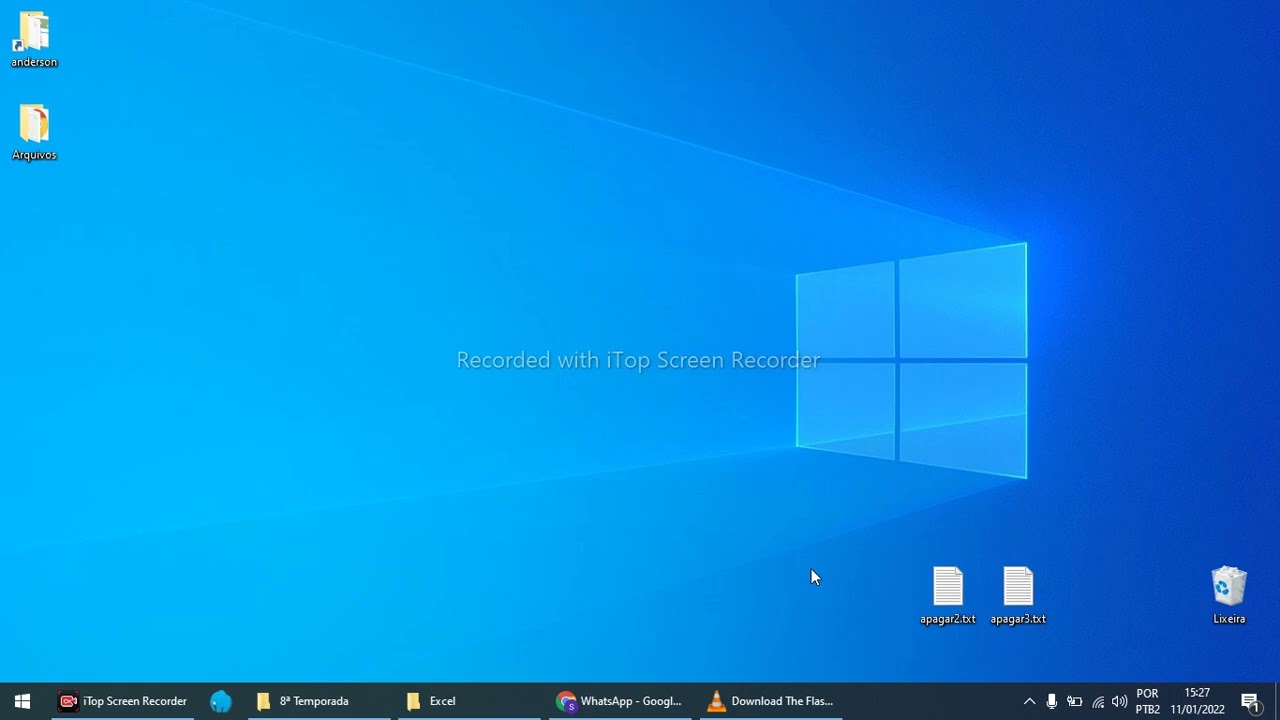Screen dimensions: 1280x720
Task: Click the microphone tray icon
Action: (1052, 701)
